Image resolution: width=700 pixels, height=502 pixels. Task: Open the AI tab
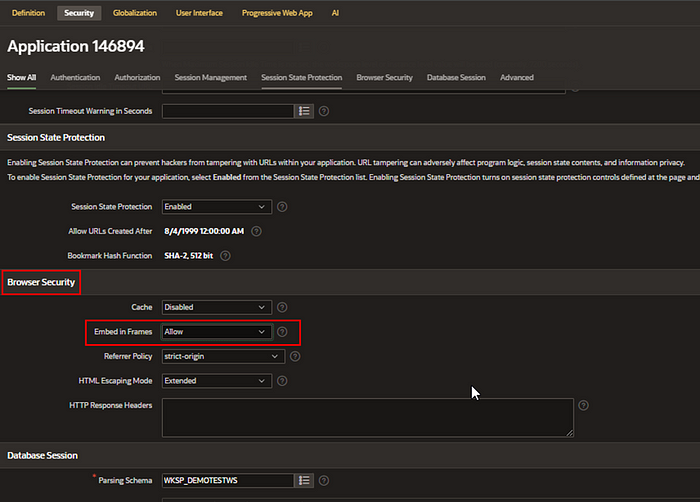(335, 13)
